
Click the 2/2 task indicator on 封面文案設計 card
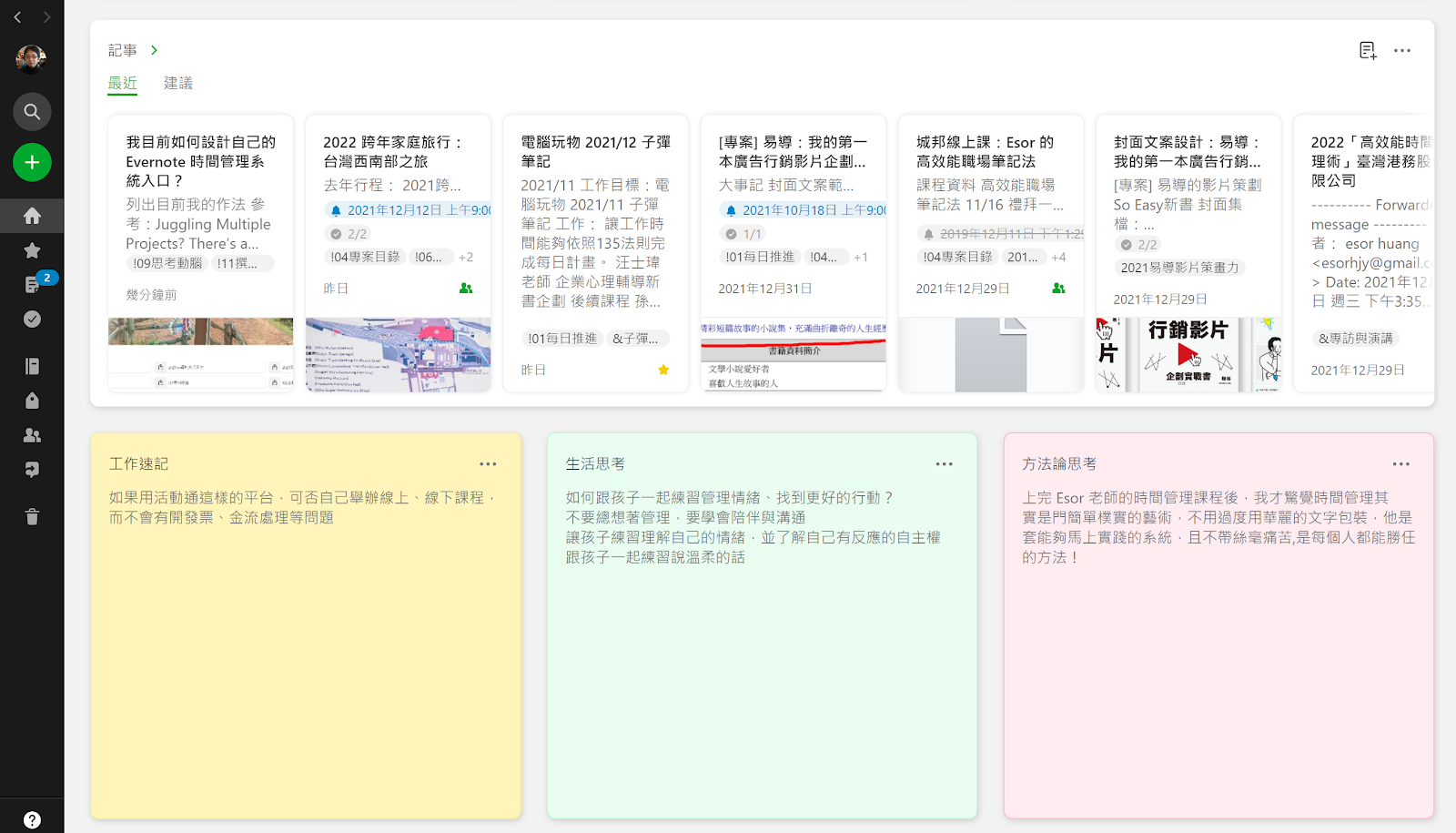pos(1139,245)
